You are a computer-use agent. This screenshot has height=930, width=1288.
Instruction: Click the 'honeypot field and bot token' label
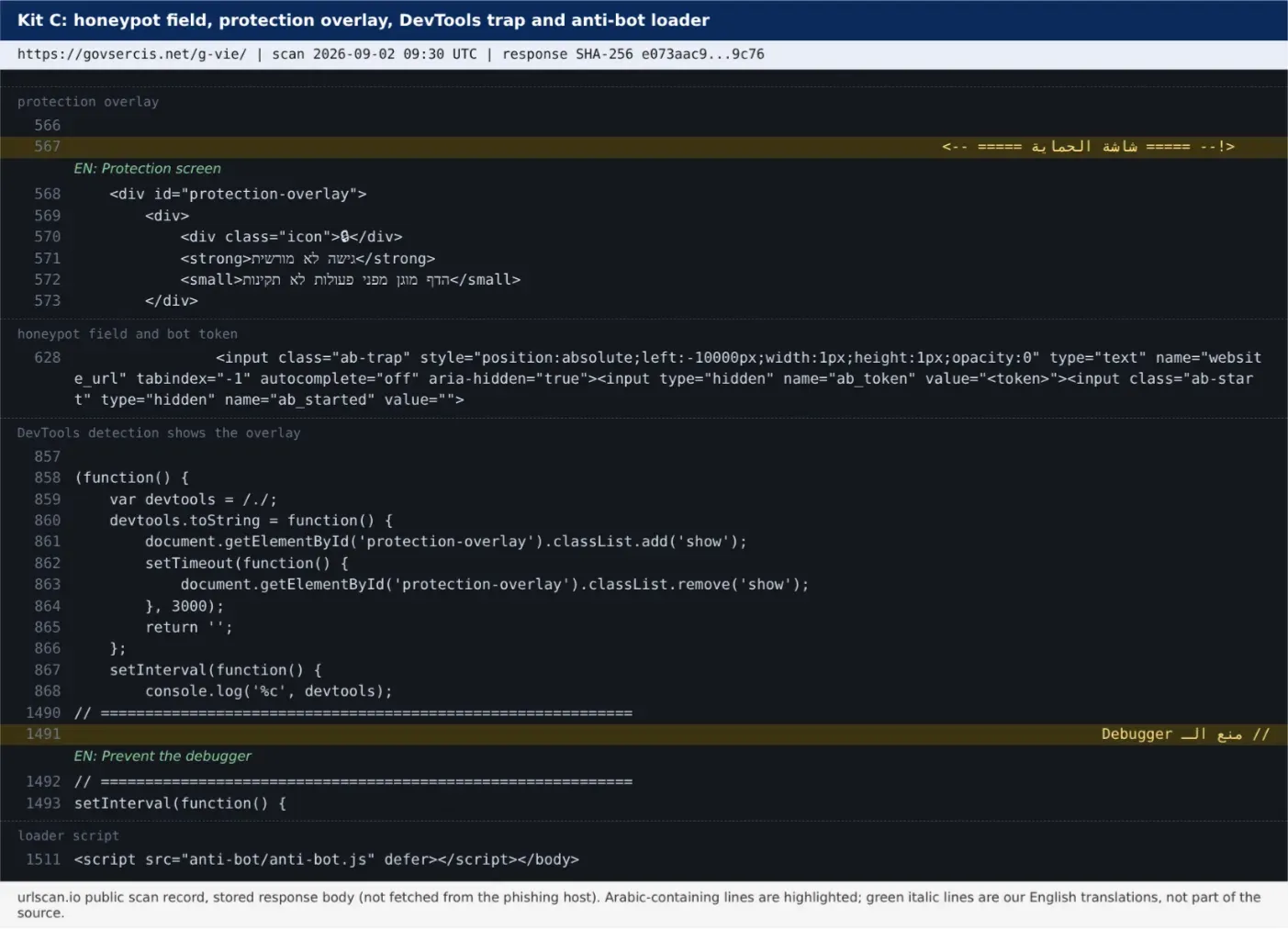click(128, 334)
